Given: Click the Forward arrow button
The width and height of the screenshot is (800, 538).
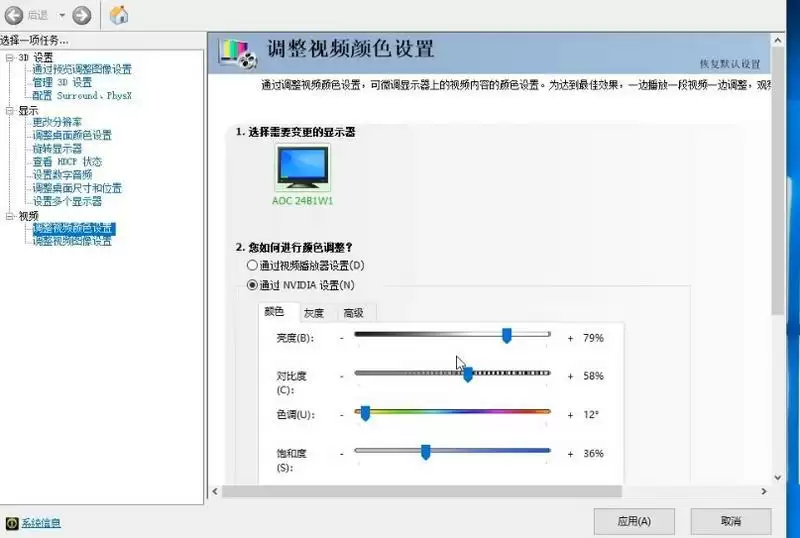Looking at the screenshot, I should pyautogui.click(x=81, y=15).
